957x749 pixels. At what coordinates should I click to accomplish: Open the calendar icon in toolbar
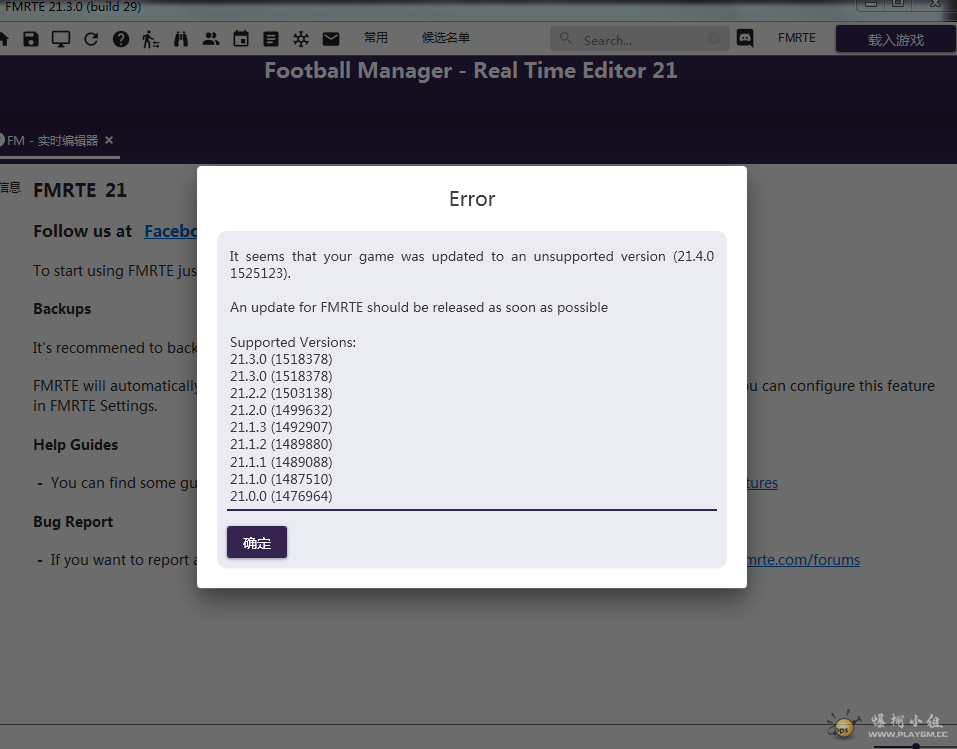241,39
